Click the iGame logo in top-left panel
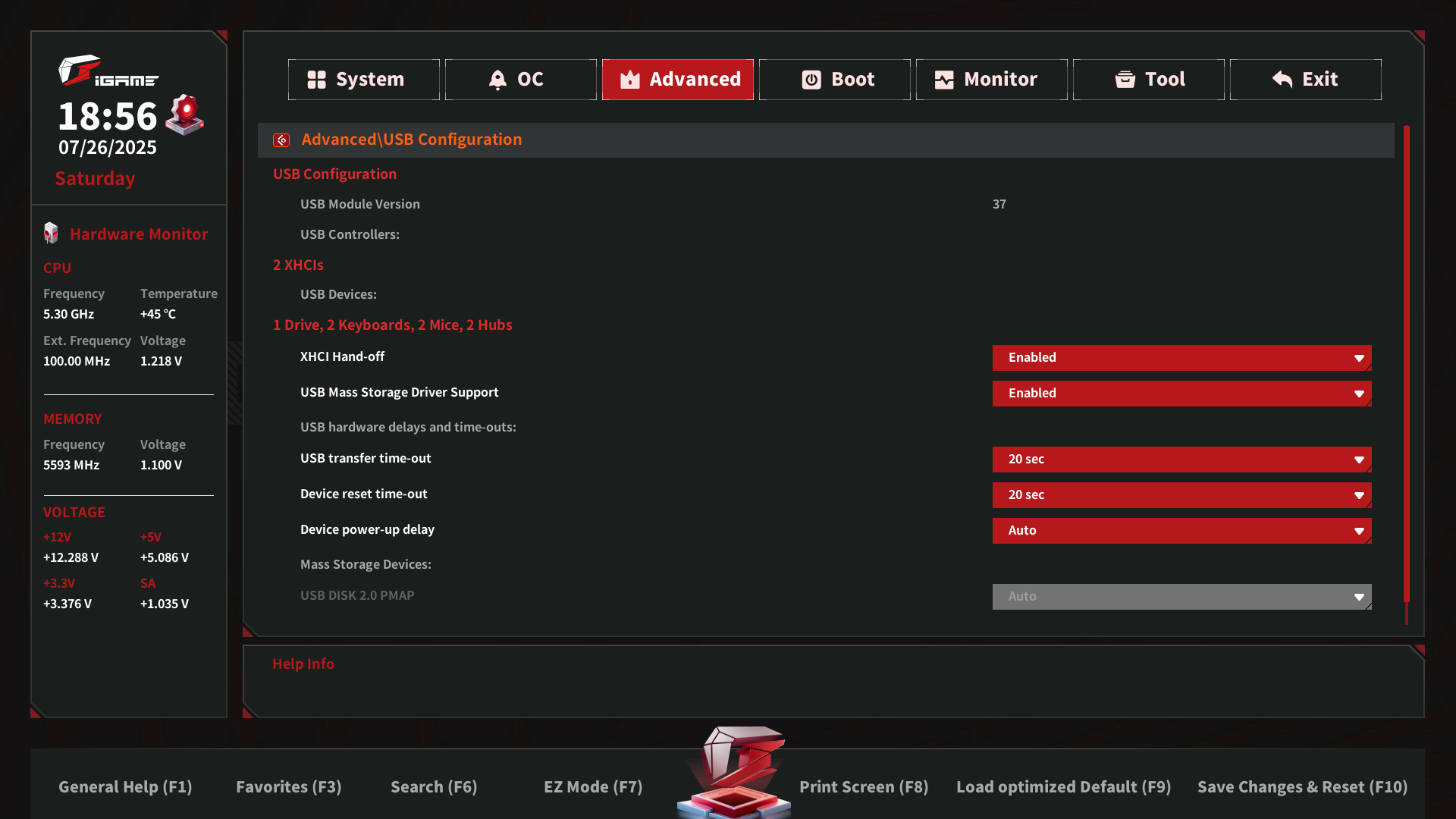The width and height of the screenshot is (1456, 819). point(108,71)
